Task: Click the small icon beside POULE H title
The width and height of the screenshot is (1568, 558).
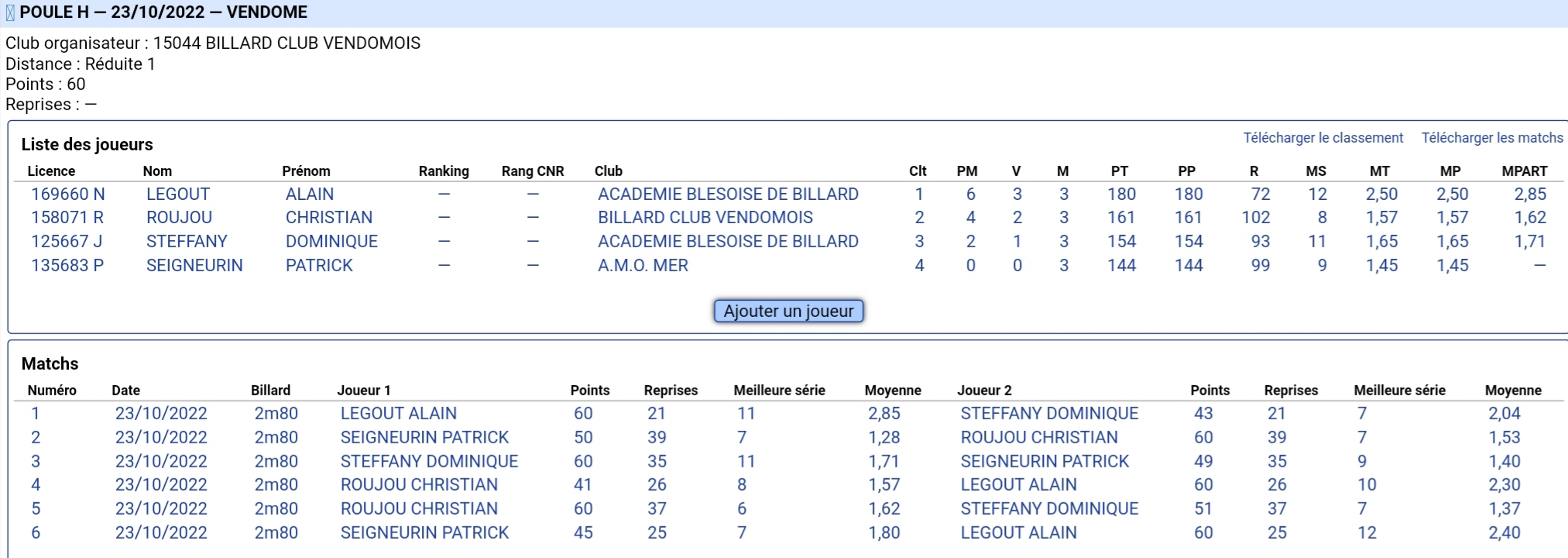Action: [10, 13]
